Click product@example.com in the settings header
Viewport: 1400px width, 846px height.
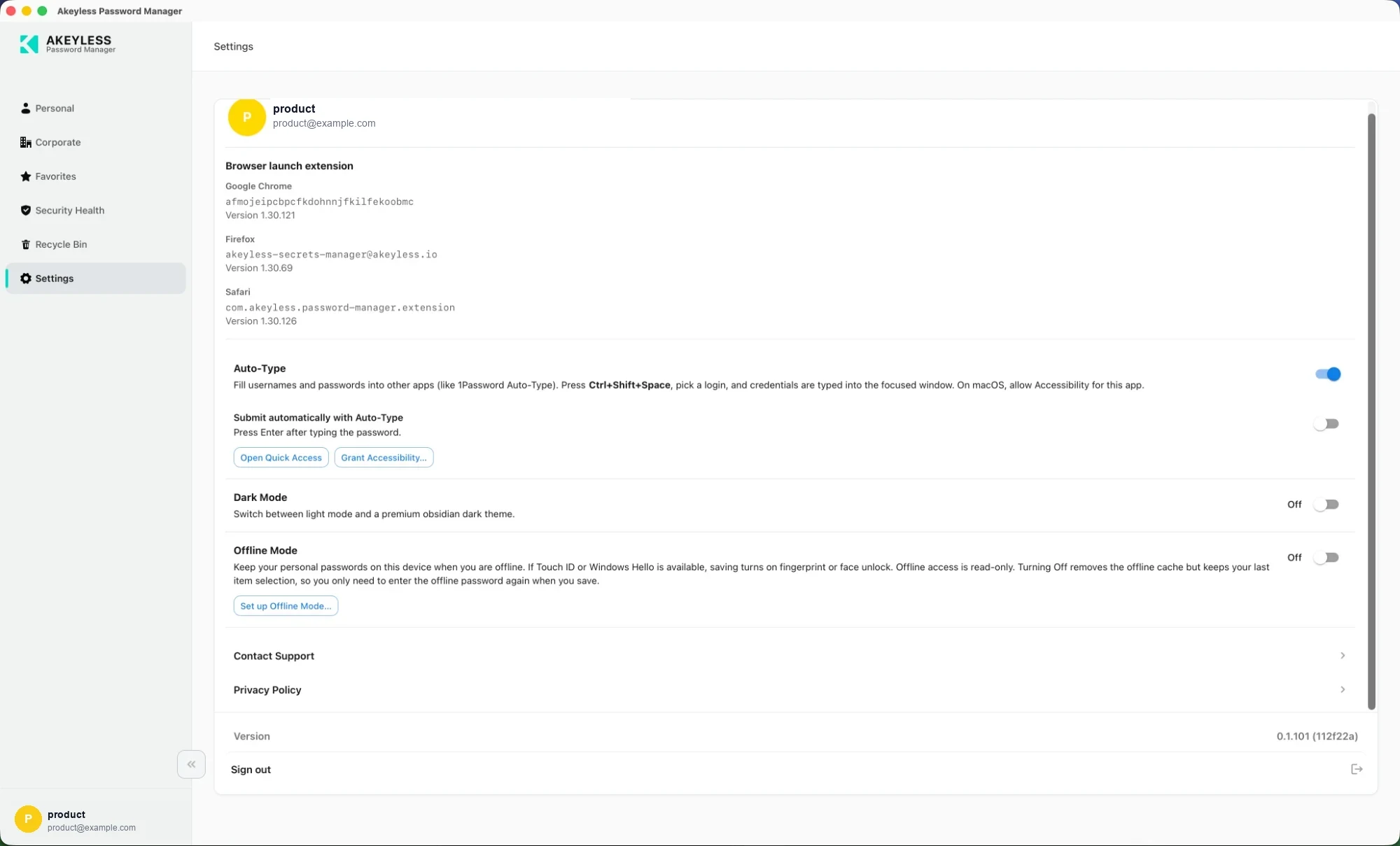point(324,123)
